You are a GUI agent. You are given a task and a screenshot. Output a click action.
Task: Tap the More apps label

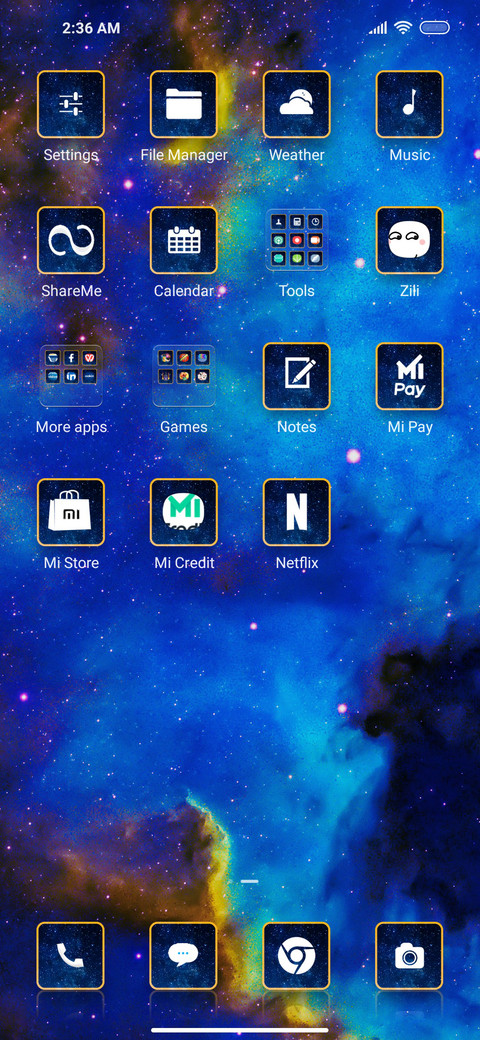[71, 427]
